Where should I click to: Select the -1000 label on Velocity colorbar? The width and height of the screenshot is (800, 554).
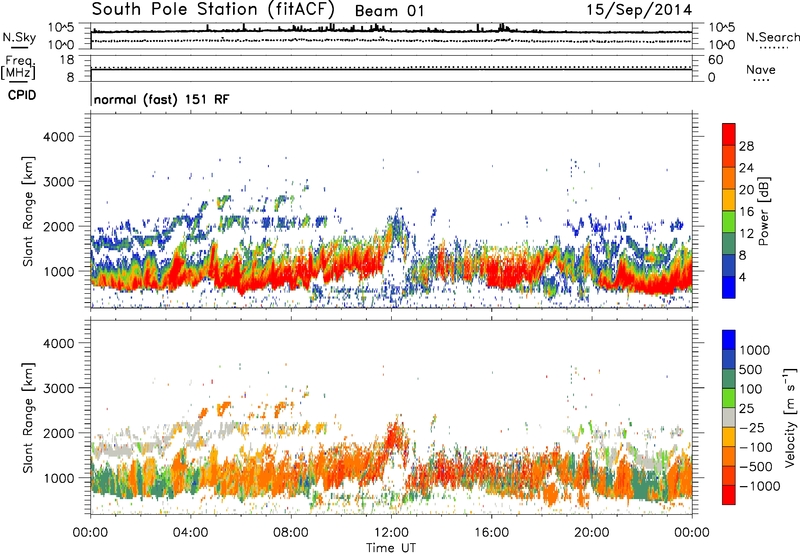tap(760, 486)
